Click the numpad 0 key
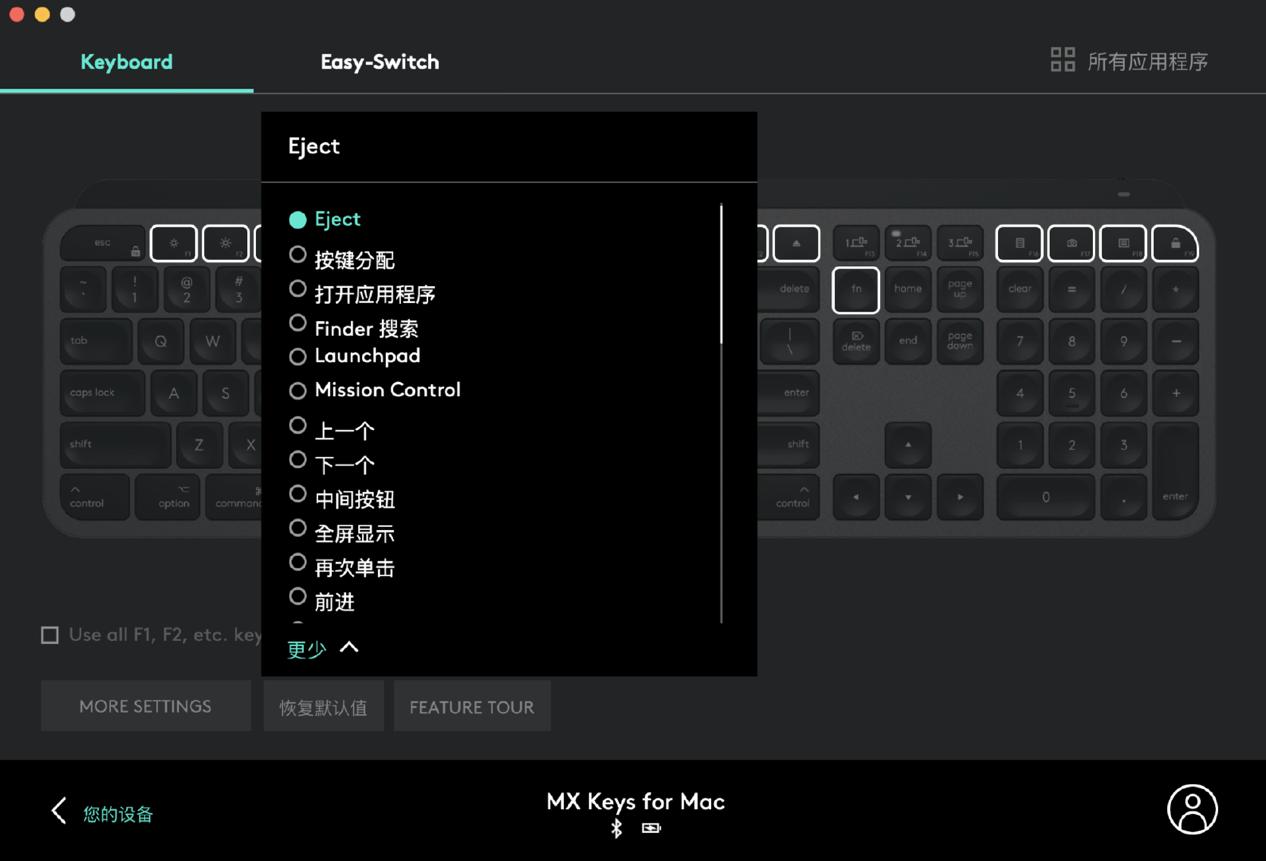Image resolution: width=1266 pixels, height=861 pixels. (x=1045, y=496)
